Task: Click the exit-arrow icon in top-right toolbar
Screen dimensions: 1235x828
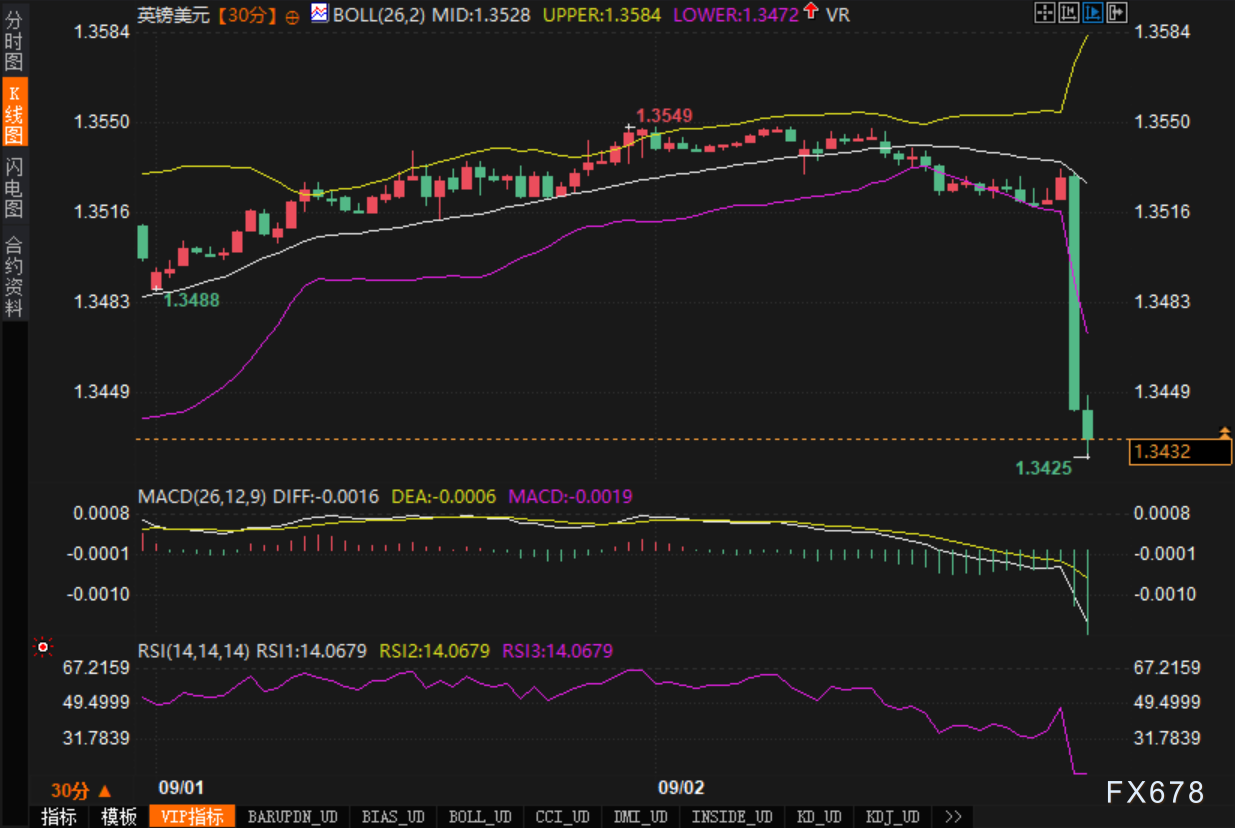Action: (1117, 12)
